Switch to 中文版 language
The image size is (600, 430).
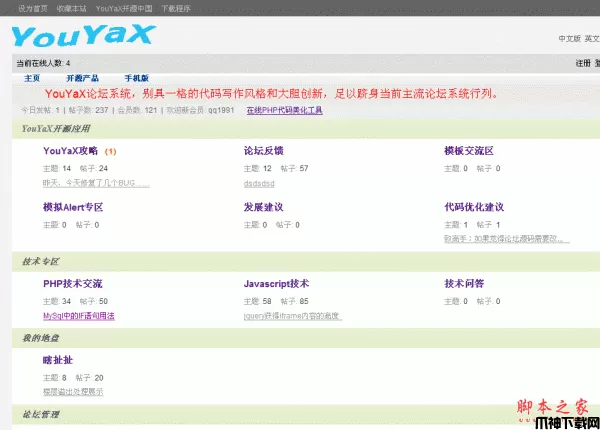[569, 38]
